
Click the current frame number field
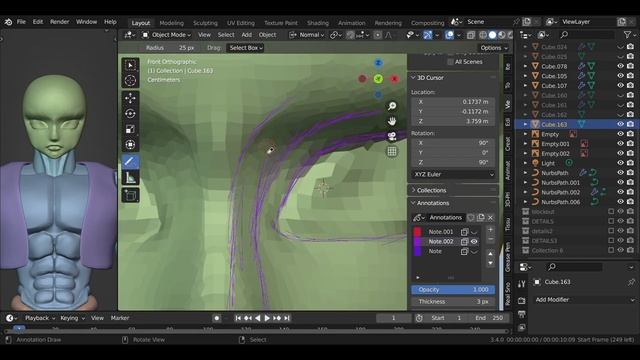[393, 318]
